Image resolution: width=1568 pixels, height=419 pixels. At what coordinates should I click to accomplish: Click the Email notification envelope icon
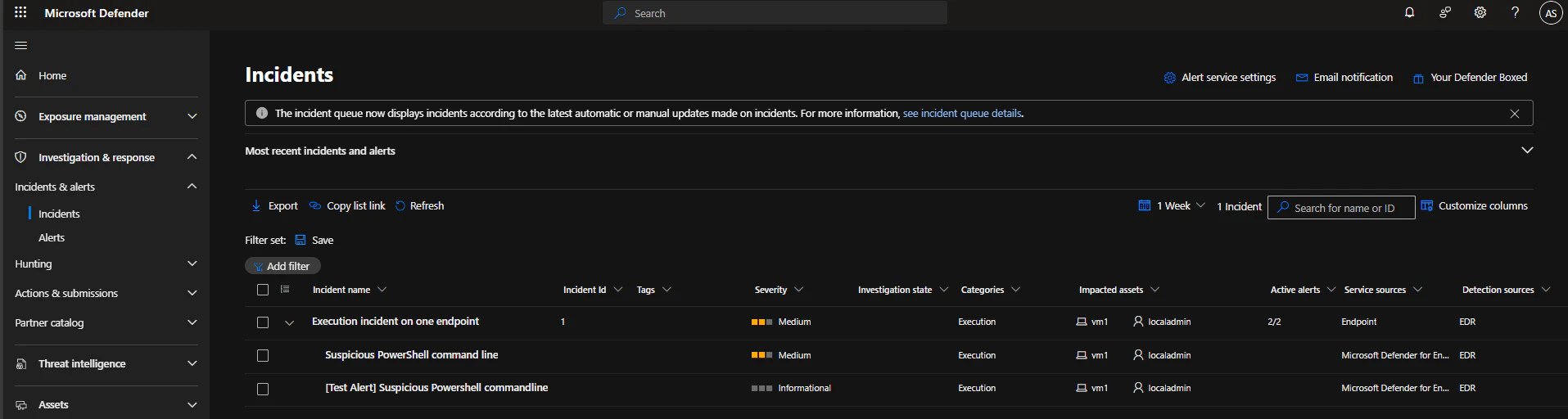1302,78
